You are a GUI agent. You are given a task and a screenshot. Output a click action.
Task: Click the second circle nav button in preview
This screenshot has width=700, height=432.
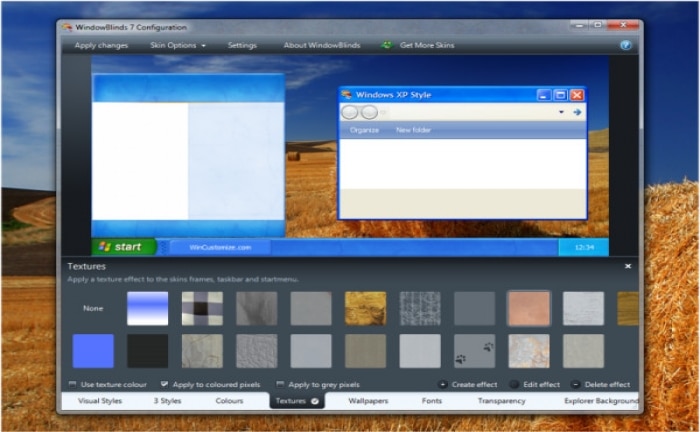[369, 112]
